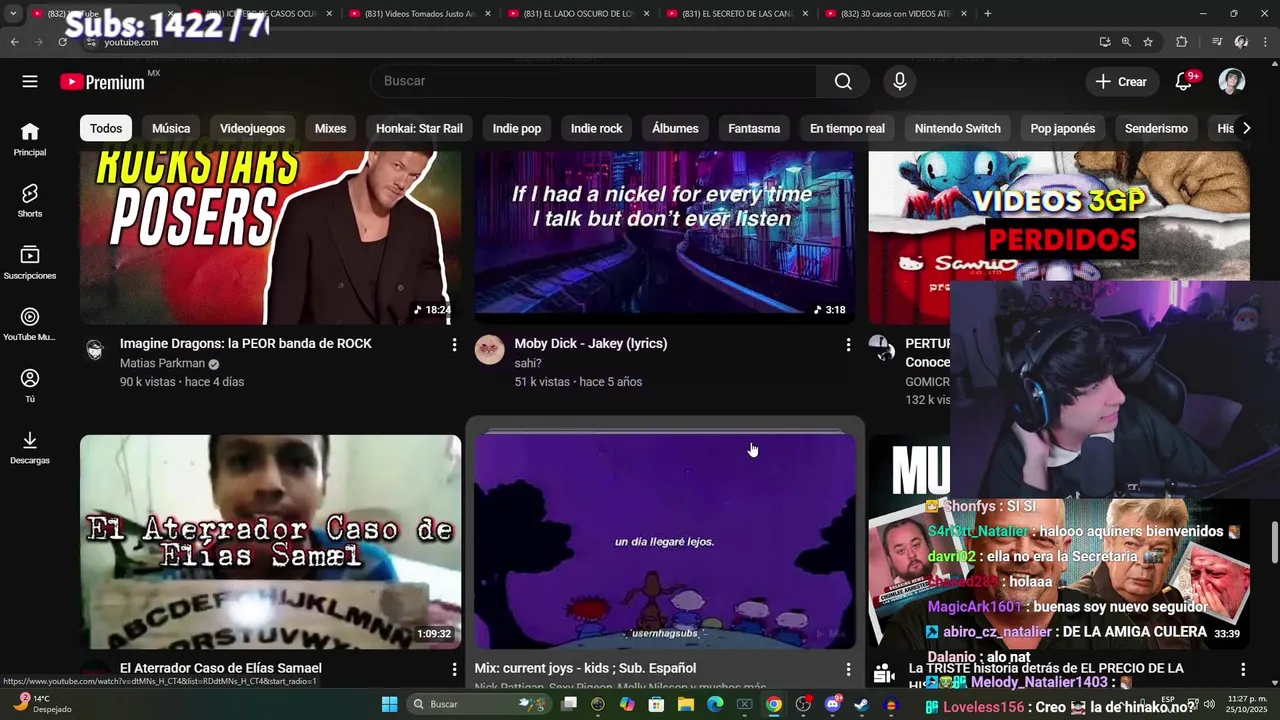The height and width of the screenshot is (720, 1280).
Task: Play the 'un día llegaré lejos' mix thumbnail
Action: [665, 542]
